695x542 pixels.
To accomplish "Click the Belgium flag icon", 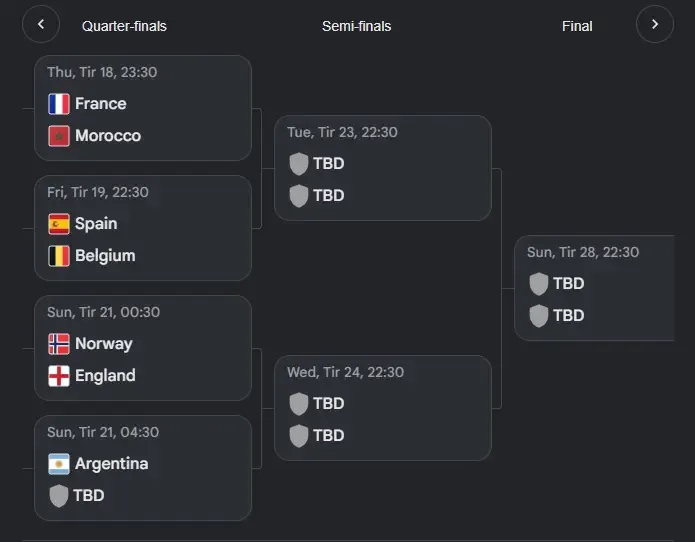I will click(59, 256).
